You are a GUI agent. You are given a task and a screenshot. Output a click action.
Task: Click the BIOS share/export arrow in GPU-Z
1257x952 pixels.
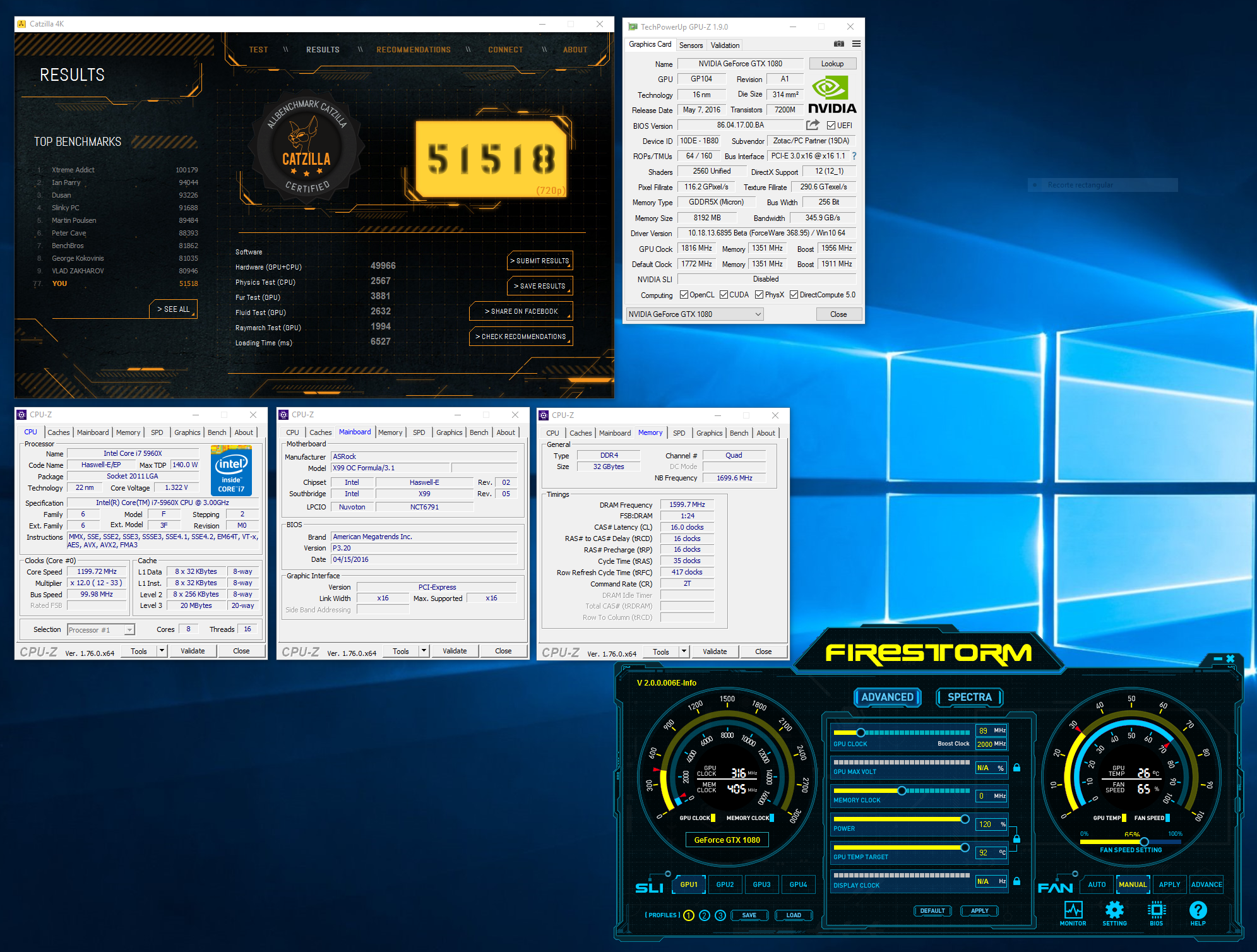click(813, 125)
